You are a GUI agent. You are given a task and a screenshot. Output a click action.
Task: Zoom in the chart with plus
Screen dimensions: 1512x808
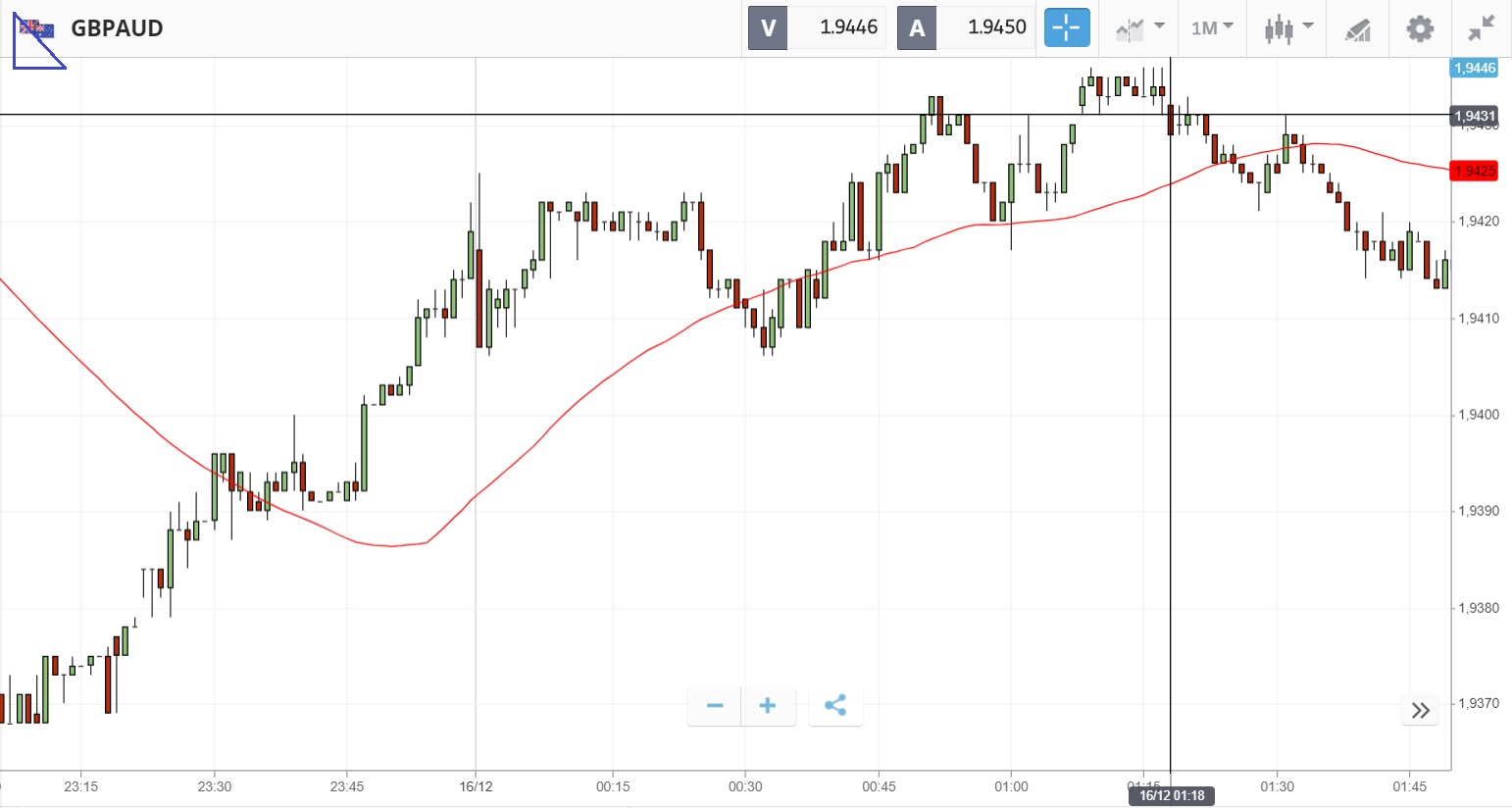[x=768, y=706]
